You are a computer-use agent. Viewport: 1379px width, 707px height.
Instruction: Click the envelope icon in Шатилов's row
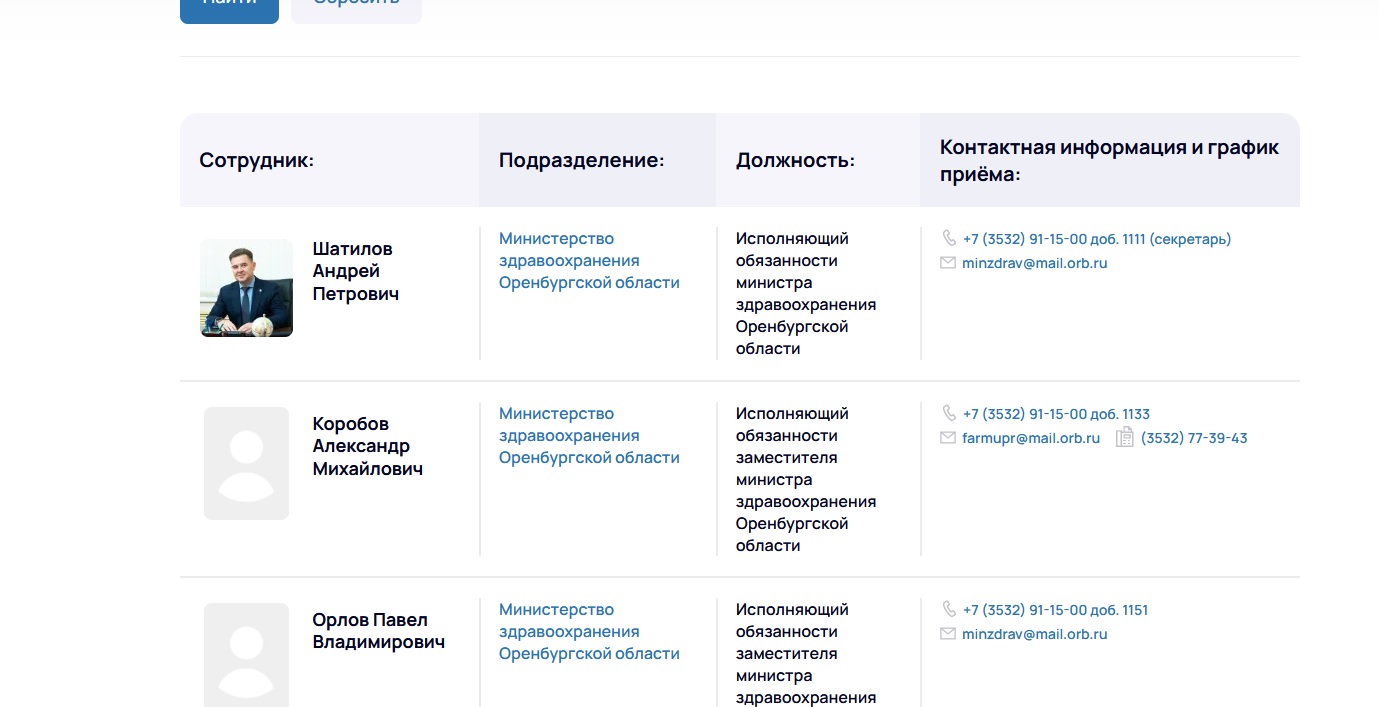948,263
